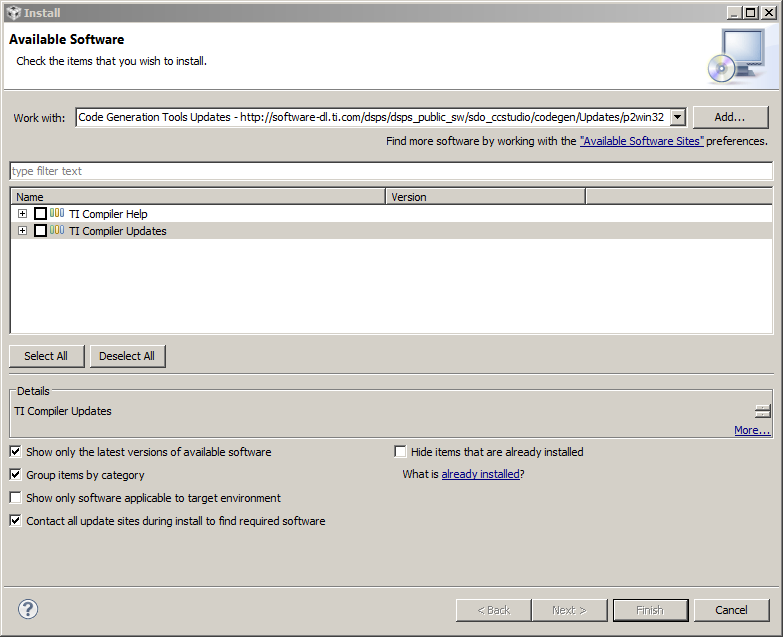Minimize the Install window

pos(734,13)
